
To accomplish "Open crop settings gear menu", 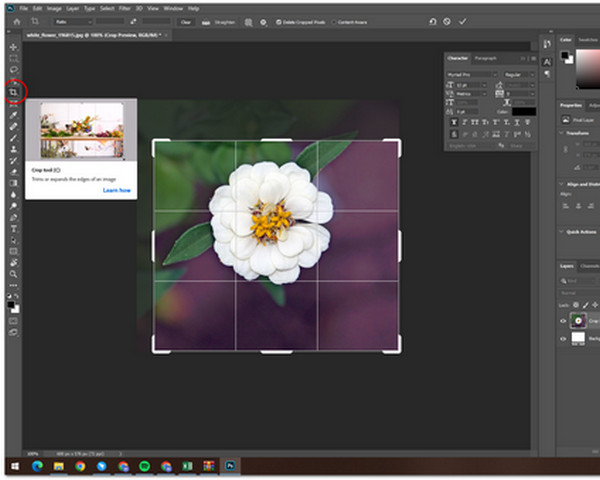I will pos(263,22).
